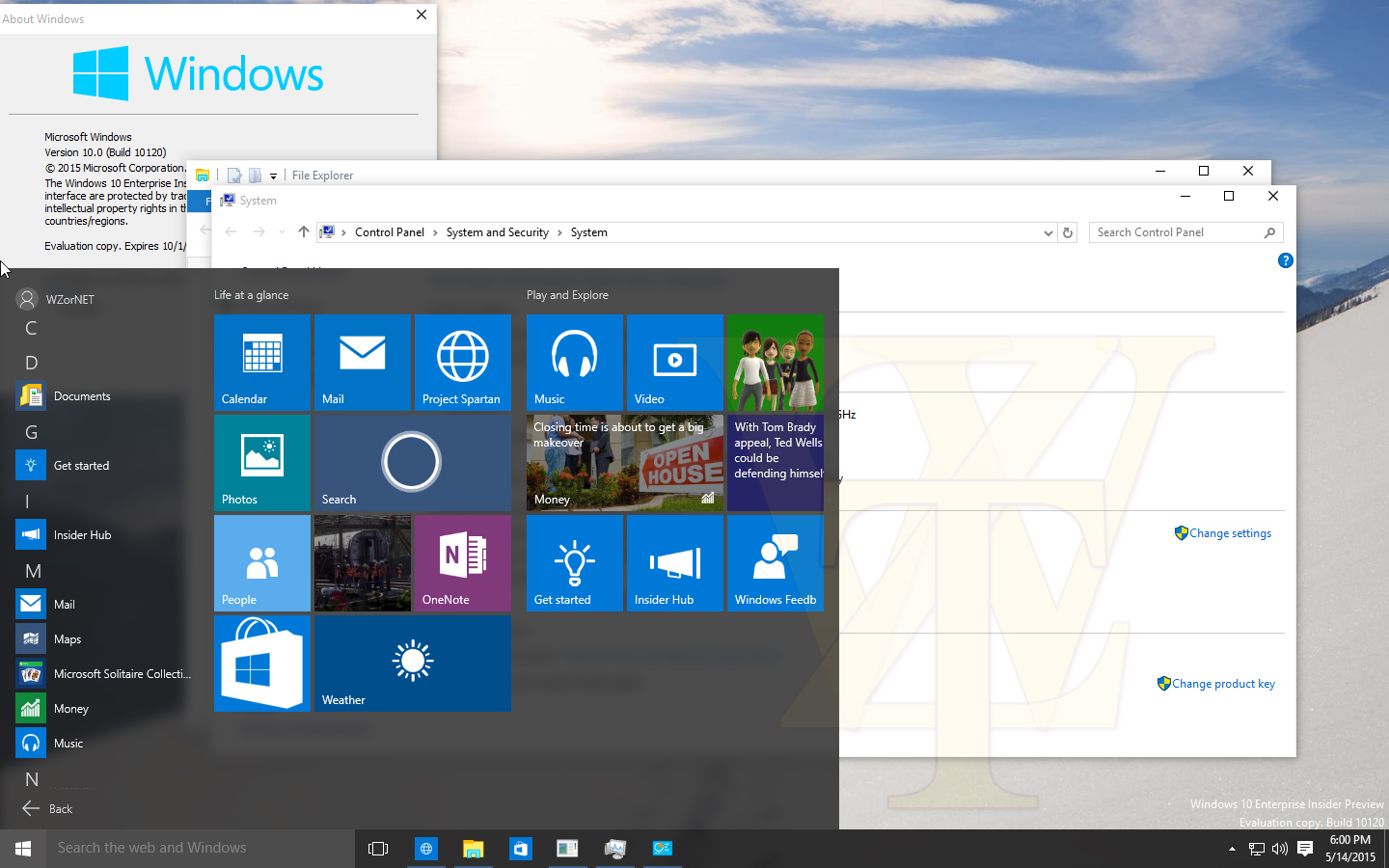
Task: Refresh the System window address bar
Action: coord(1068,232)
